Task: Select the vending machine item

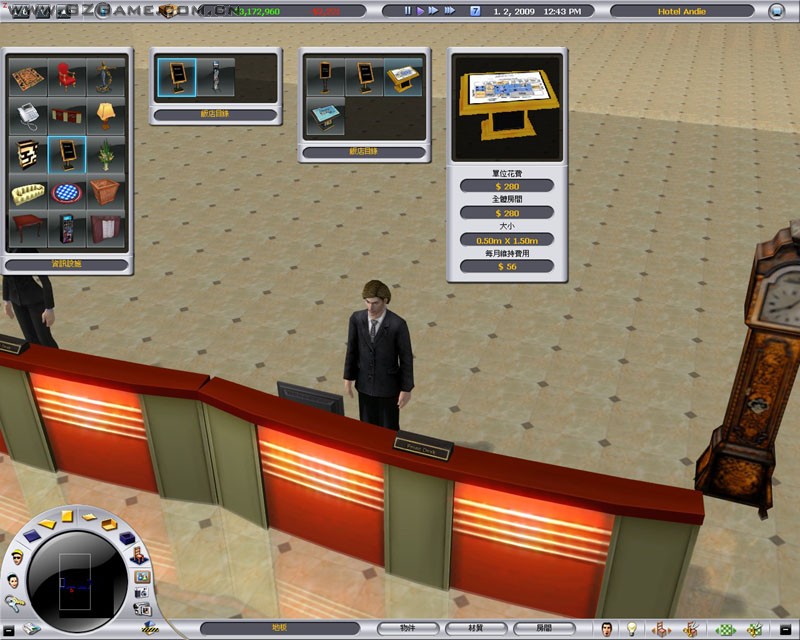Action: pyautogui.click(x=67, y=230)
